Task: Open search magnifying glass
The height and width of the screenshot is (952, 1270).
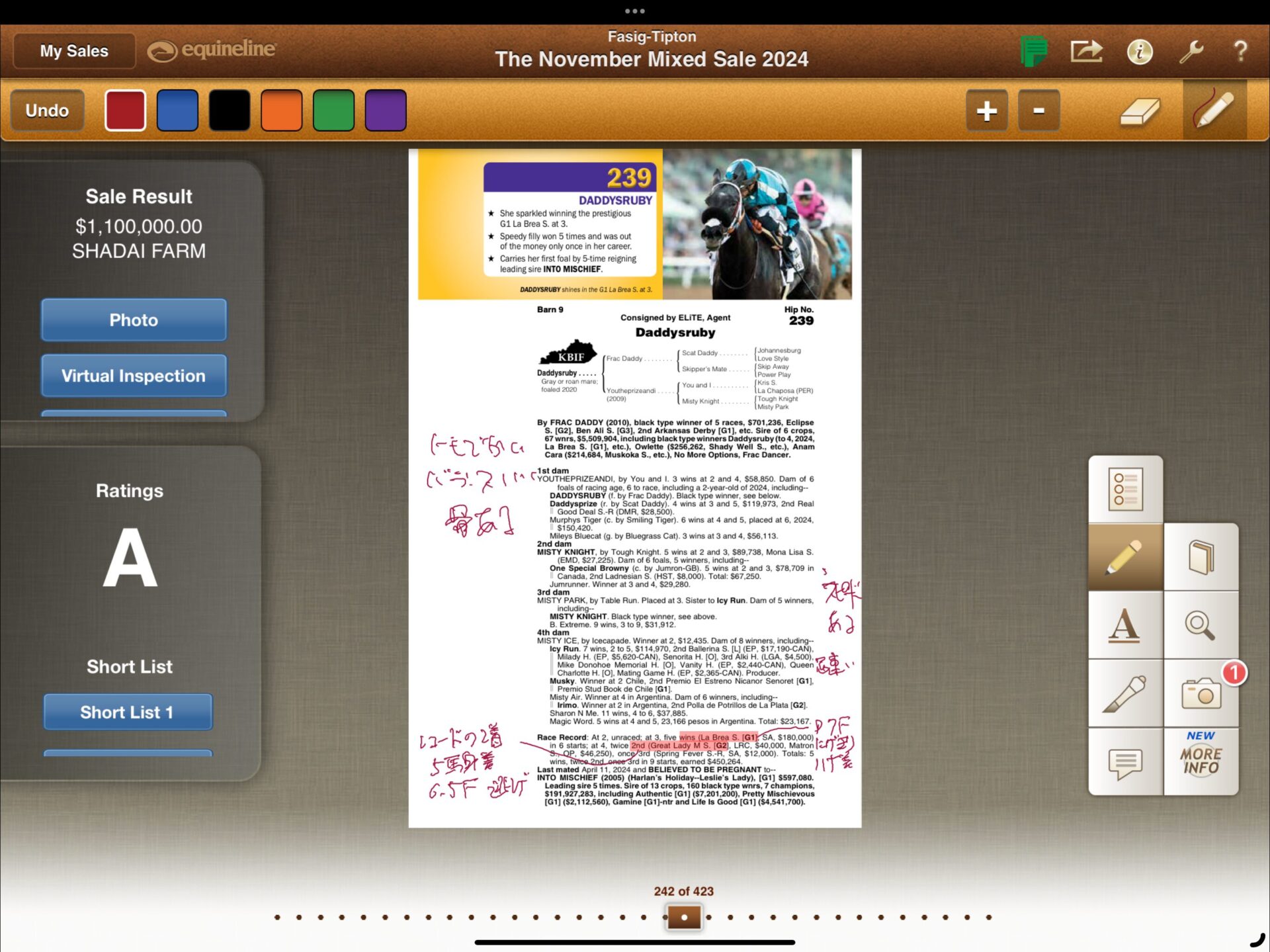Action: point(1201,625)
